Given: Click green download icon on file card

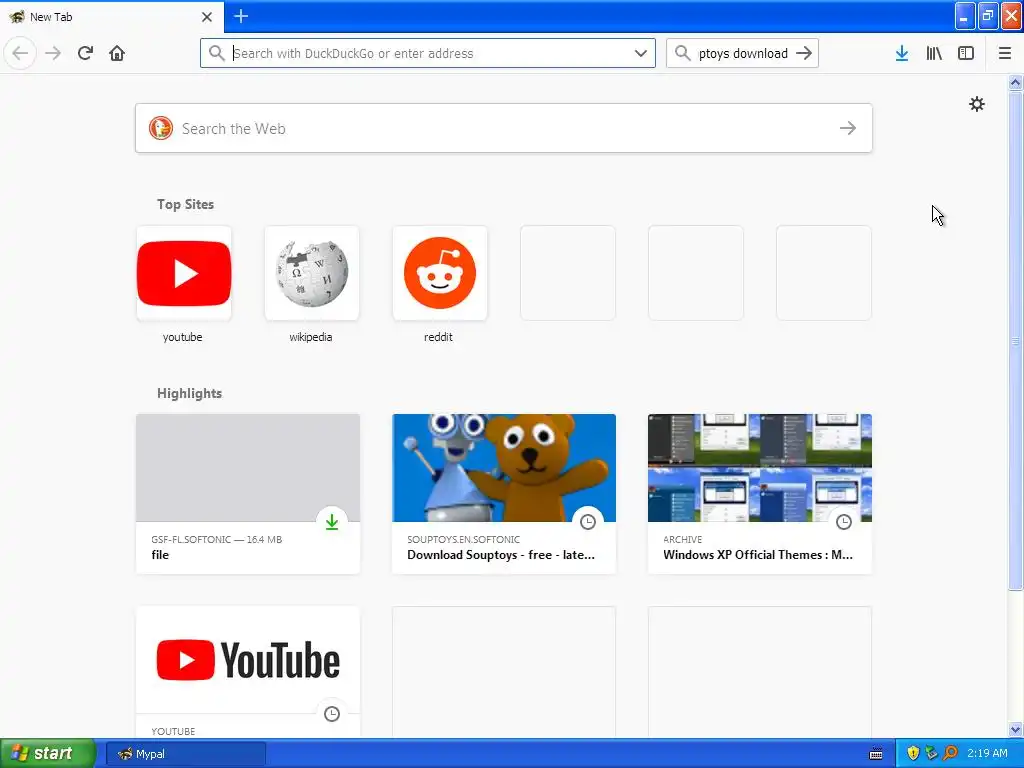Looking at the screenshot, I should pyautogui.click(x=332, y=522).
